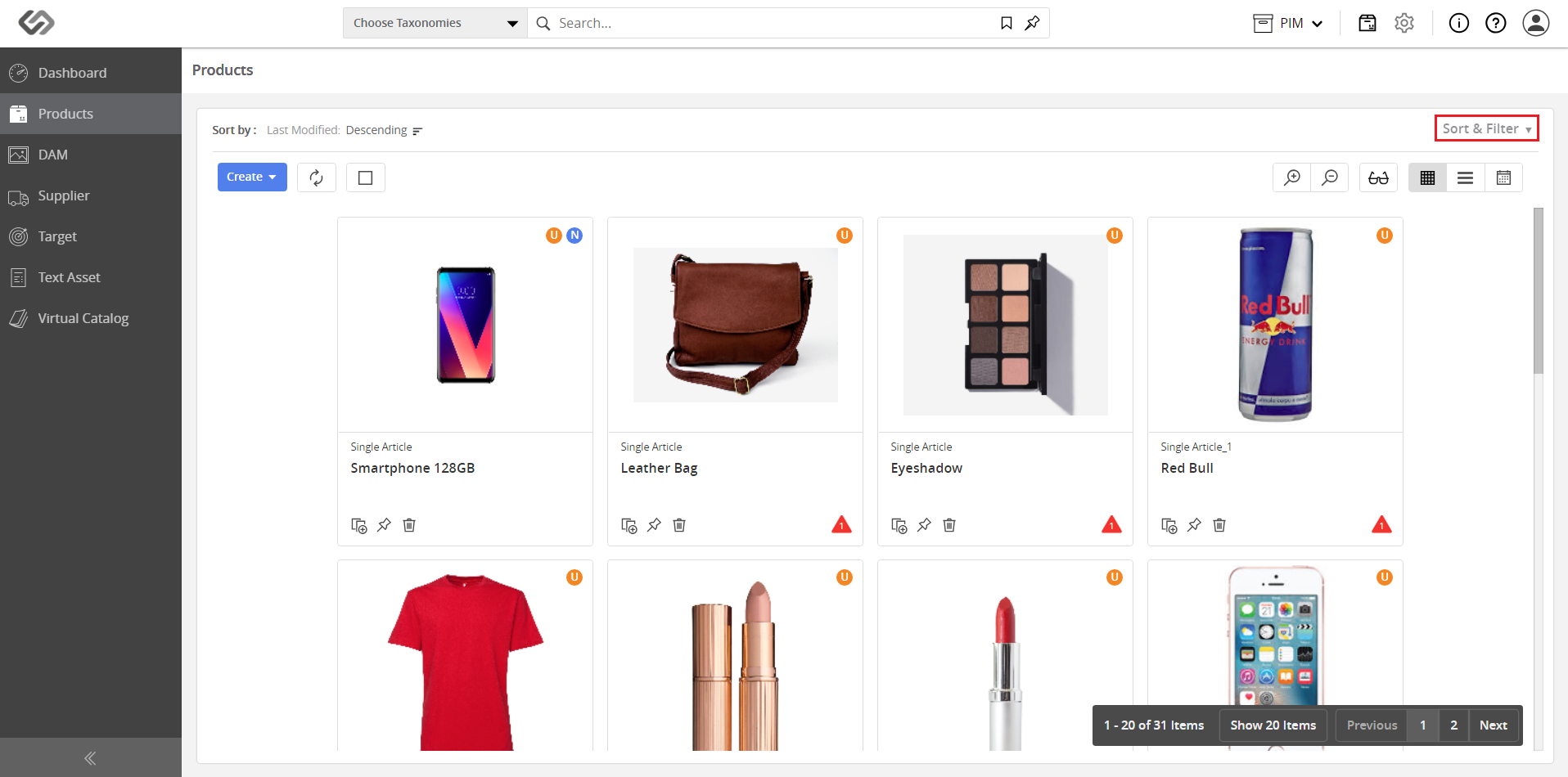Open Target in the sidebar

click(91, 236)
